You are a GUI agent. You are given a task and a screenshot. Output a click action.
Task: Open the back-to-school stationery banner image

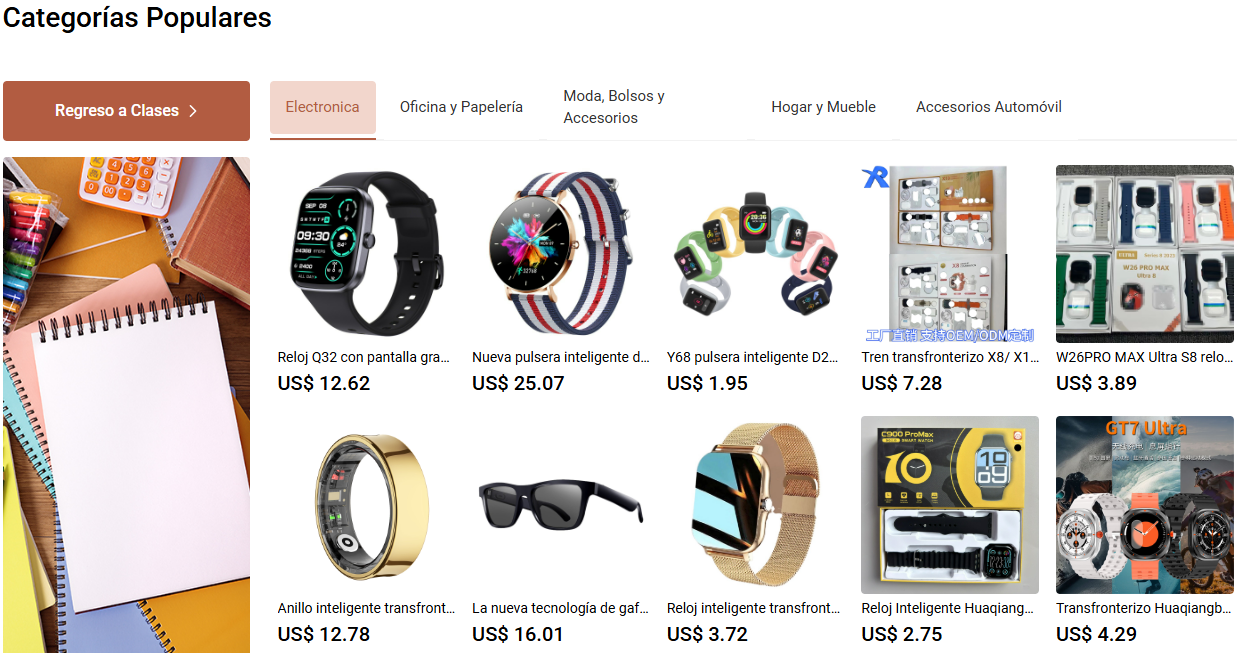tap(126, 405)
